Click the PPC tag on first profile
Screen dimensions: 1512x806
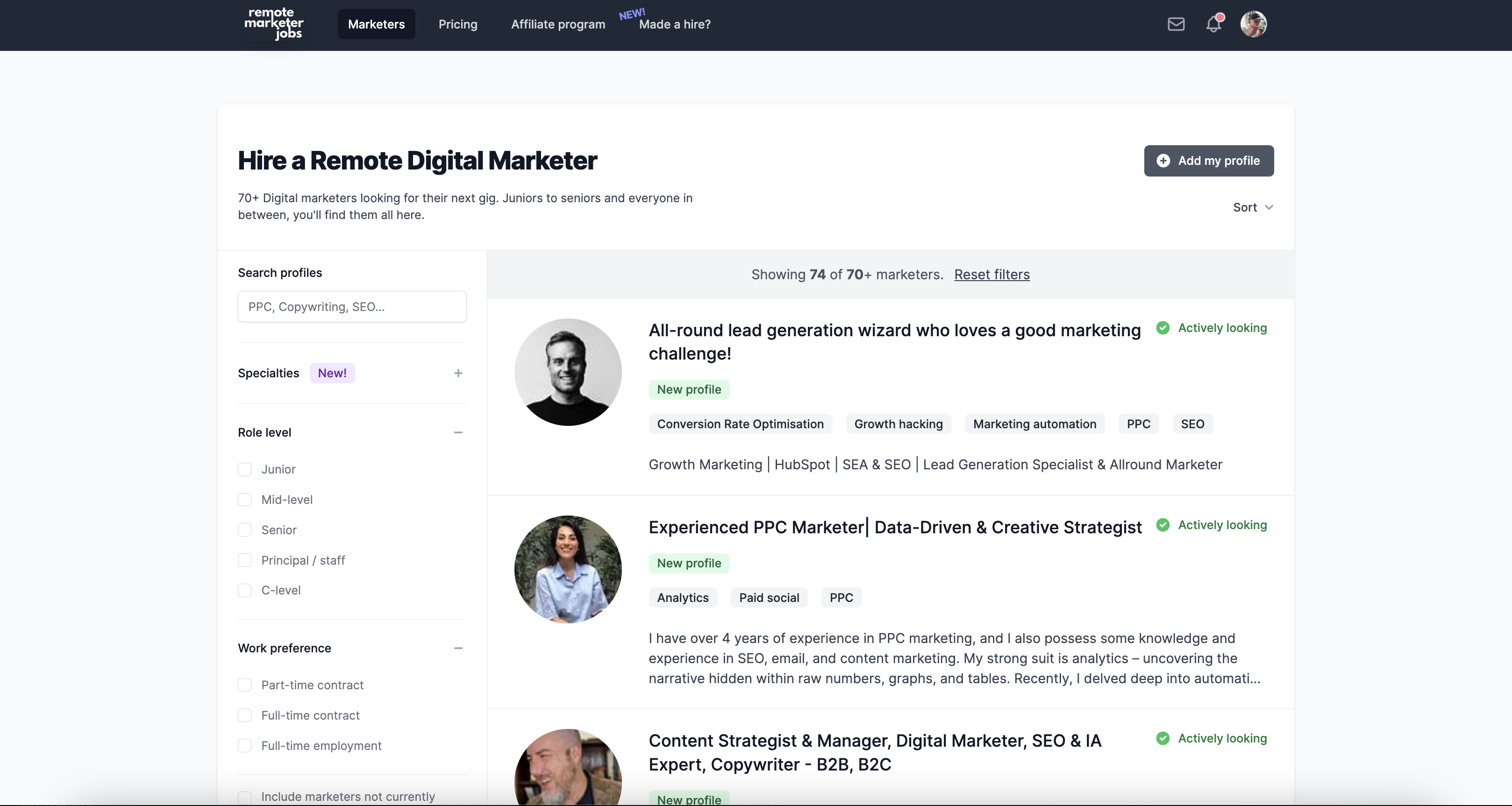pos(1138,424)
